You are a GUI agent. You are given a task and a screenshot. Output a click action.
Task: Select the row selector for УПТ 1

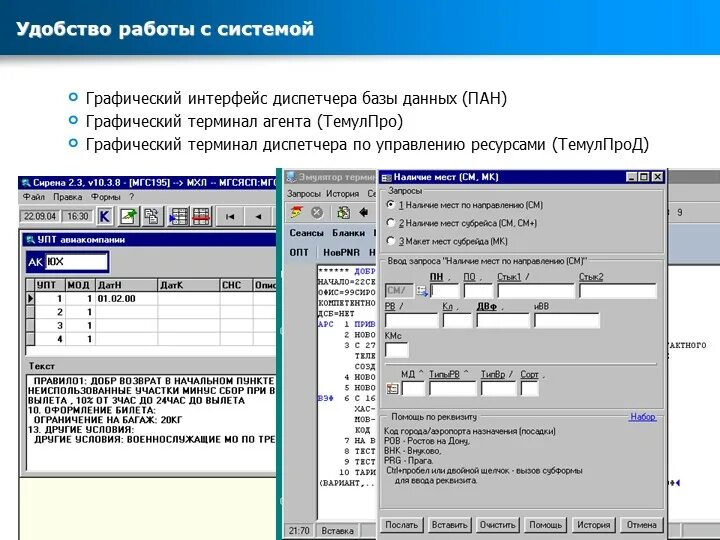pos(30,298)
